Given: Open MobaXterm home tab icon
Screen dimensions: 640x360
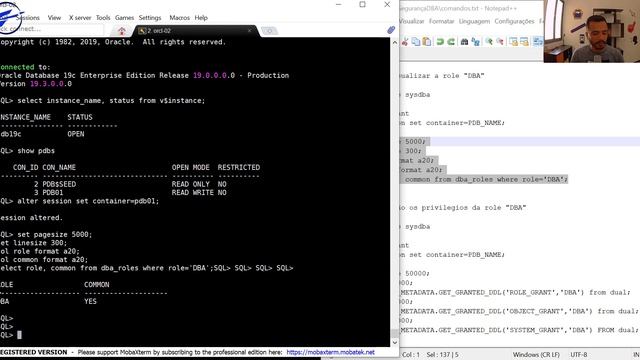Looking at the screenshot, I should point(122,31).
